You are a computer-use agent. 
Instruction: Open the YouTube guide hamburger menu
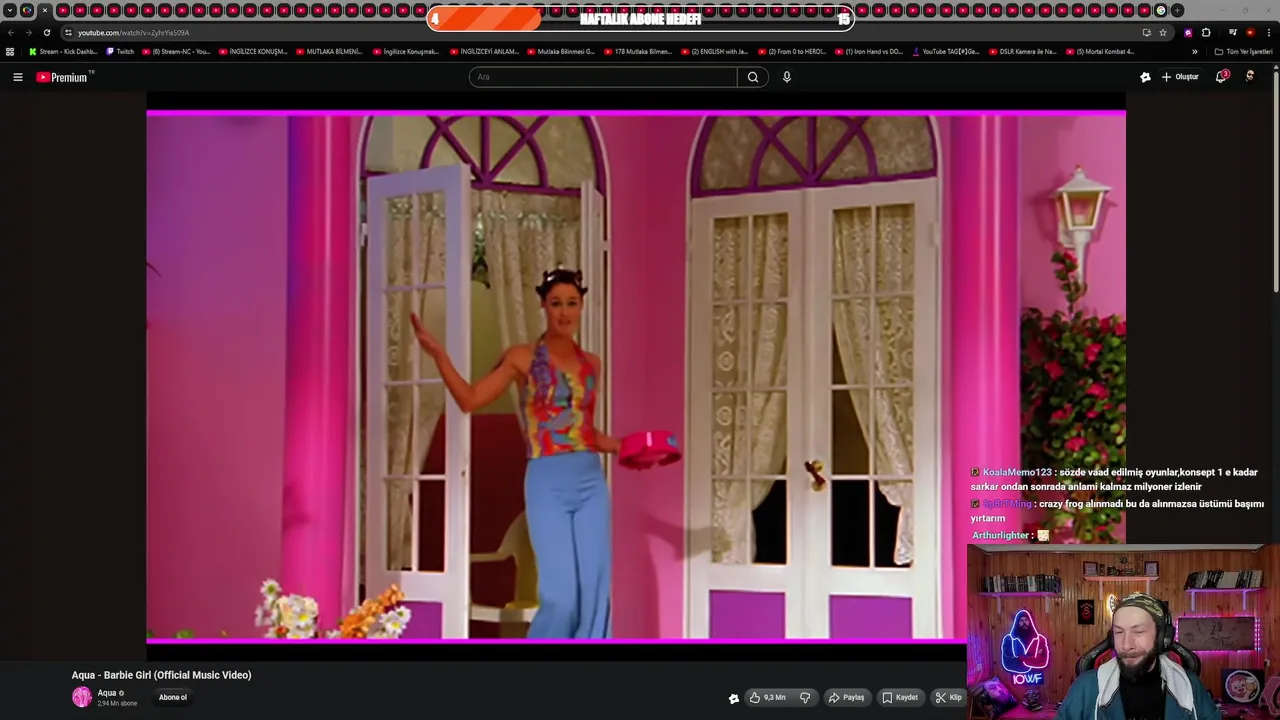(18, 77)
